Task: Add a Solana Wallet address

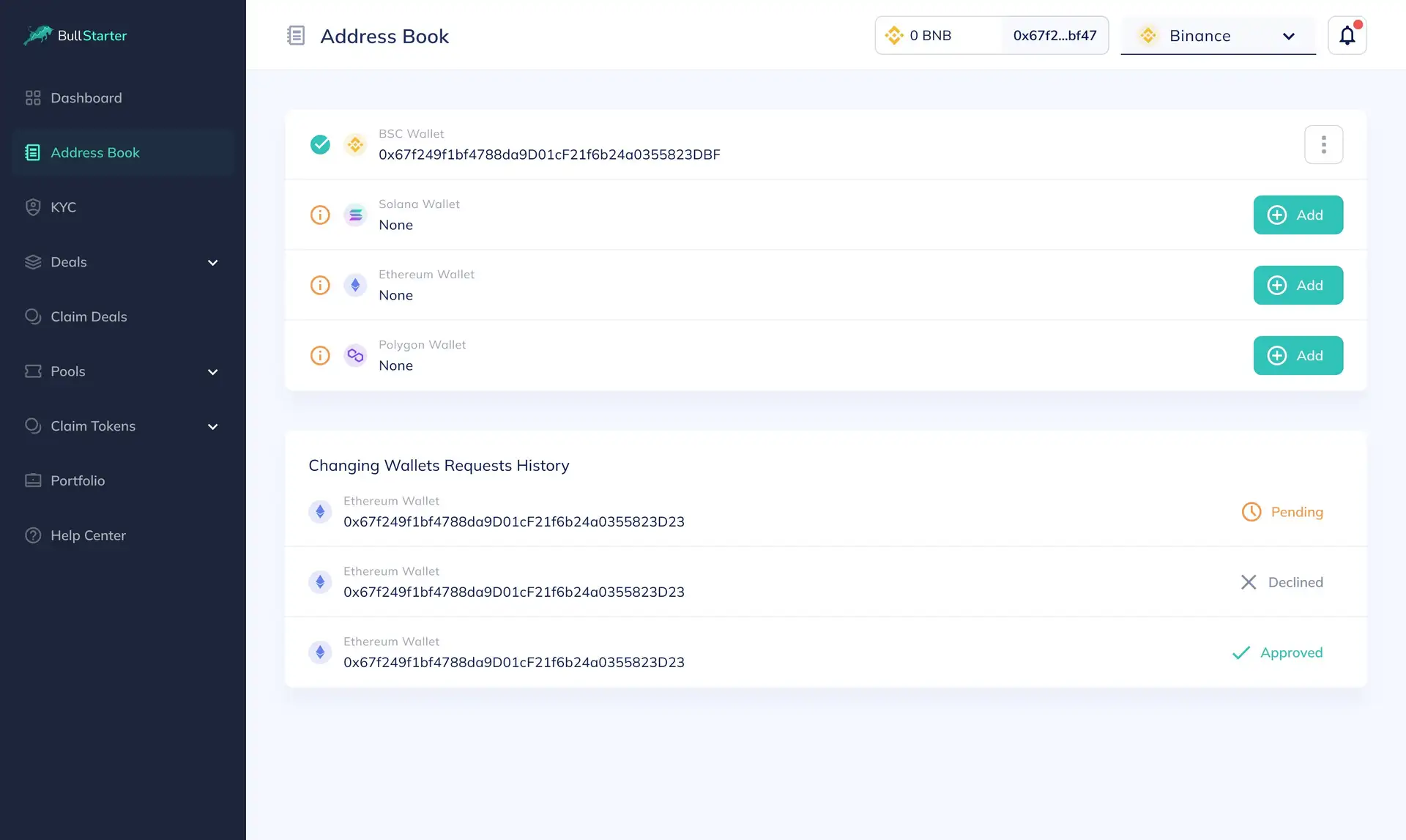Action: point(1298,215)
